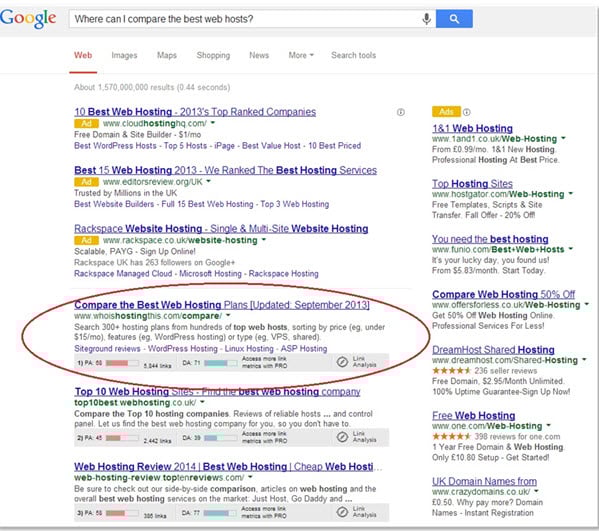
Task: Click 'About 1,570,000,000 results' text
Action: click(x=152, y=87)
